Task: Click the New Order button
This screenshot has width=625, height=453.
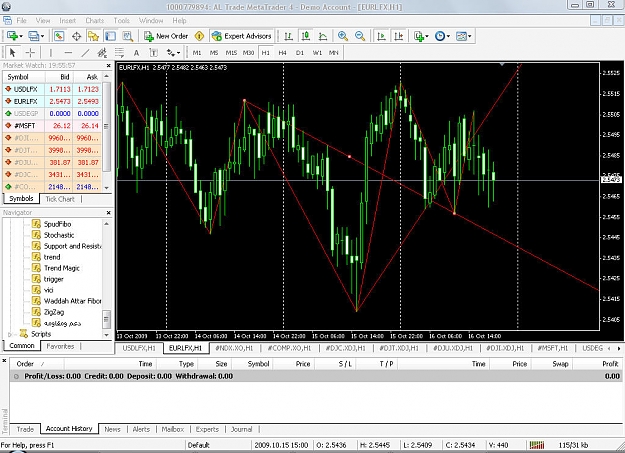Action: [166, 36]
